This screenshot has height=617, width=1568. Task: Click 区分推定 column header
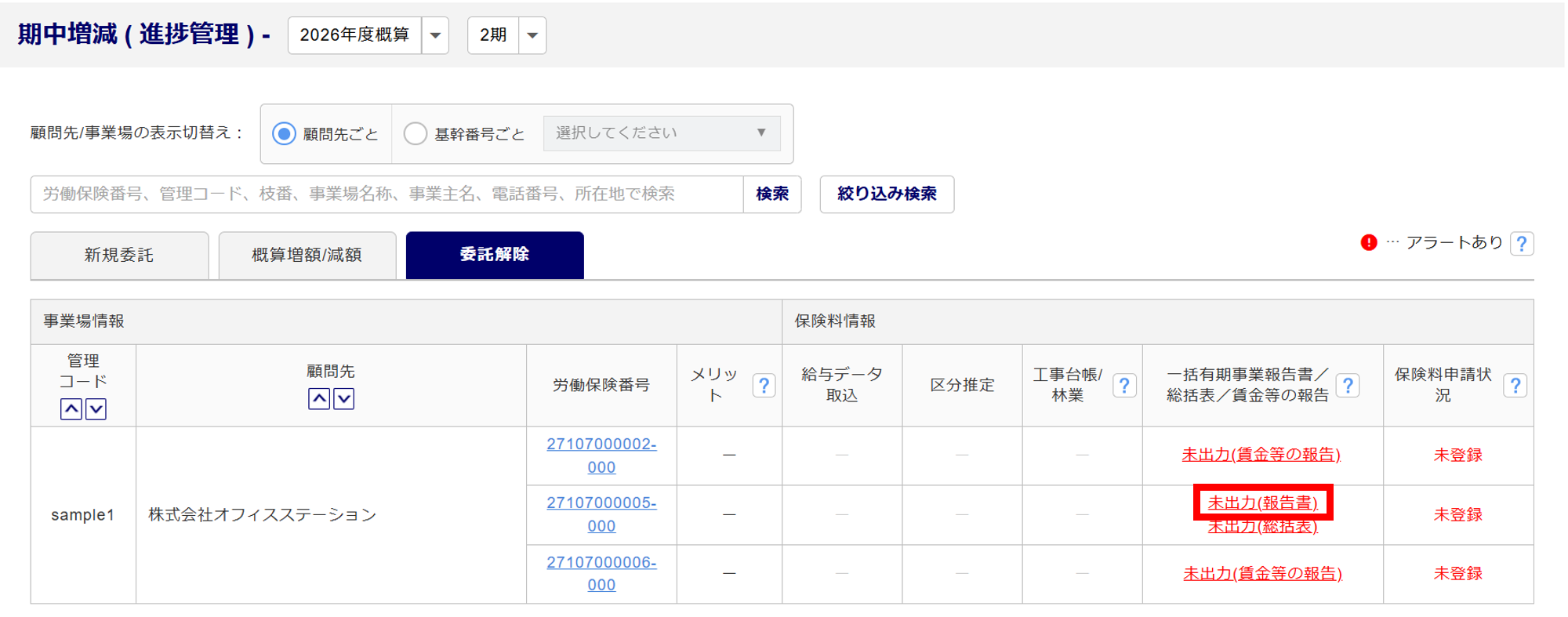click(962, 386)
